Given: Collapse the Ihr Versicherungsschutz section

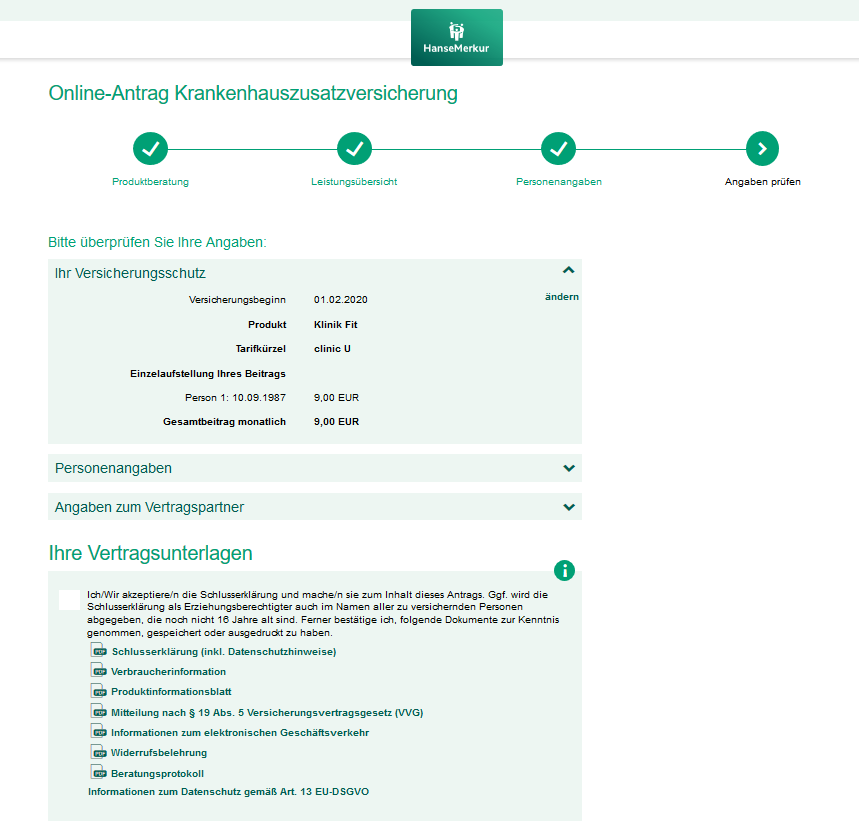Looking at the screenshot, I should coord(568,271).
